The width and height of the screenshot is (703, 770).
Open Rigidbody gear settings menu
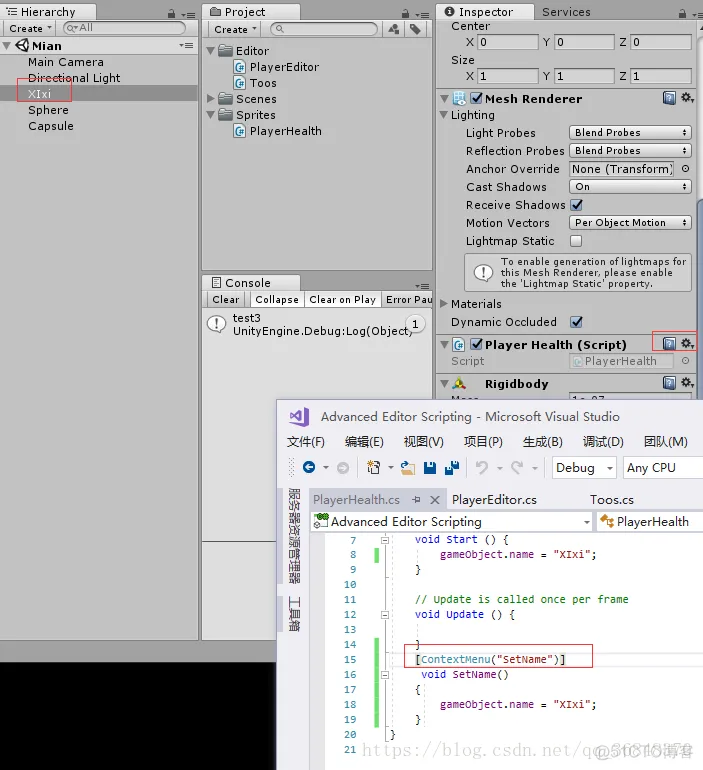687,383
